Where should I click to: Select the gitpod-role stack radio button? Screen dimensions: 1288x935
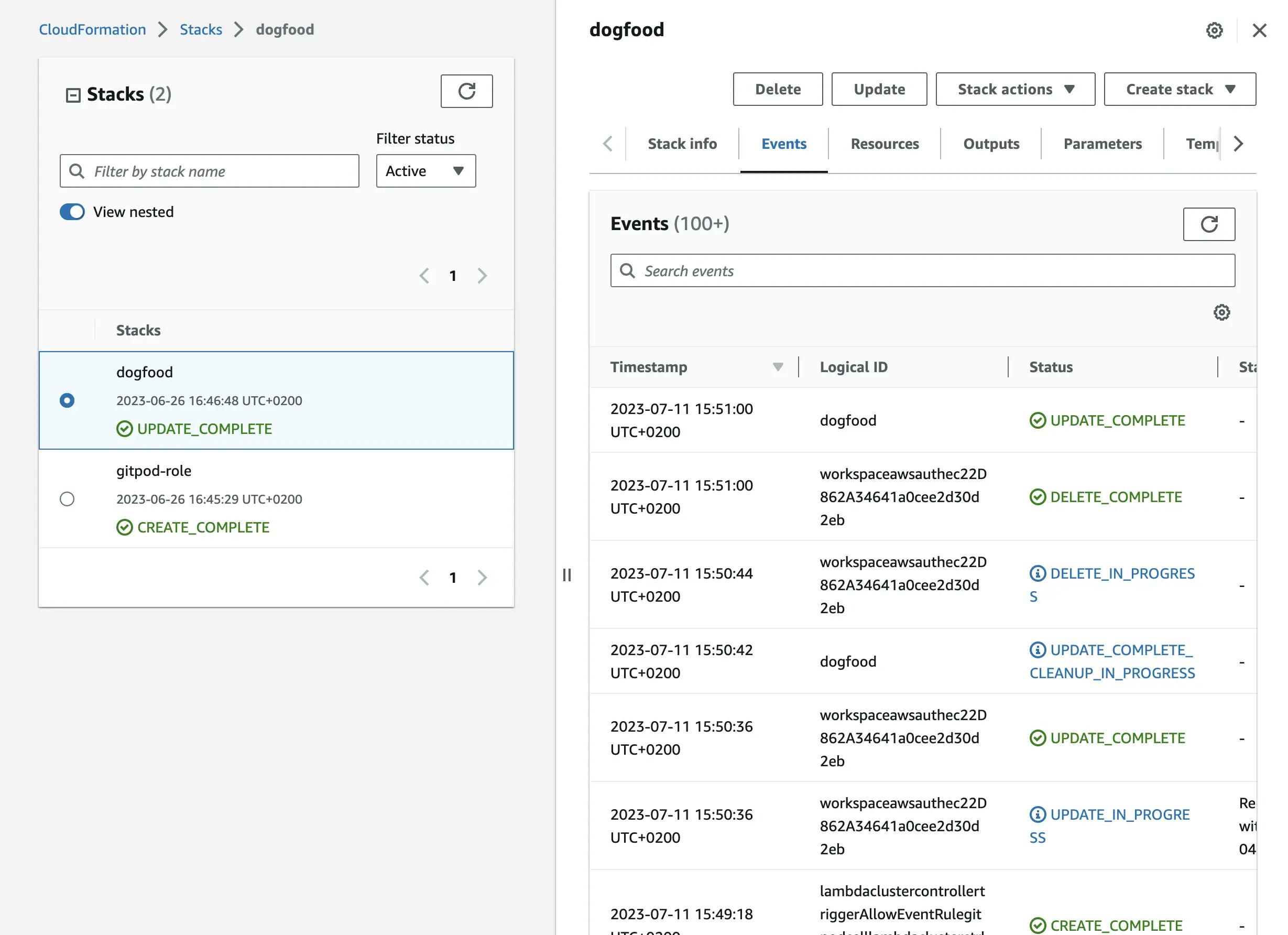[67, 499]
